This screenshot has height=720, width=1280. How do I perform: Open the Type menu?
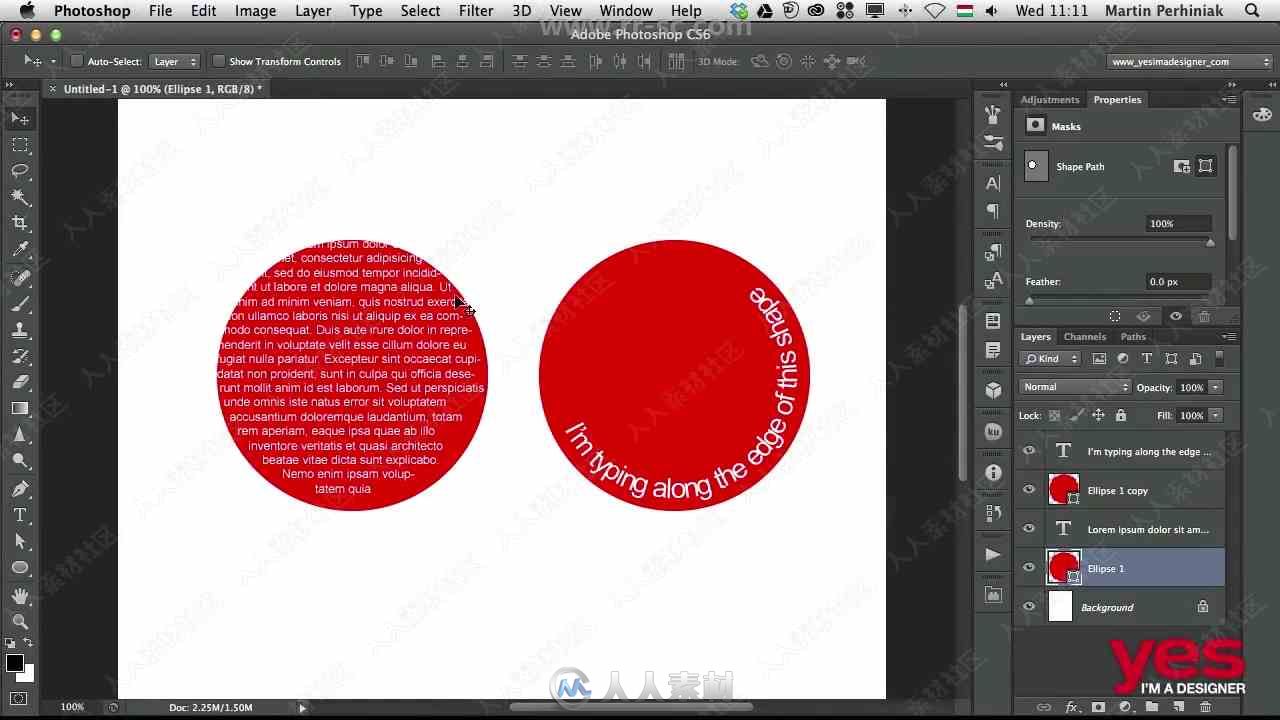[366, 11]
